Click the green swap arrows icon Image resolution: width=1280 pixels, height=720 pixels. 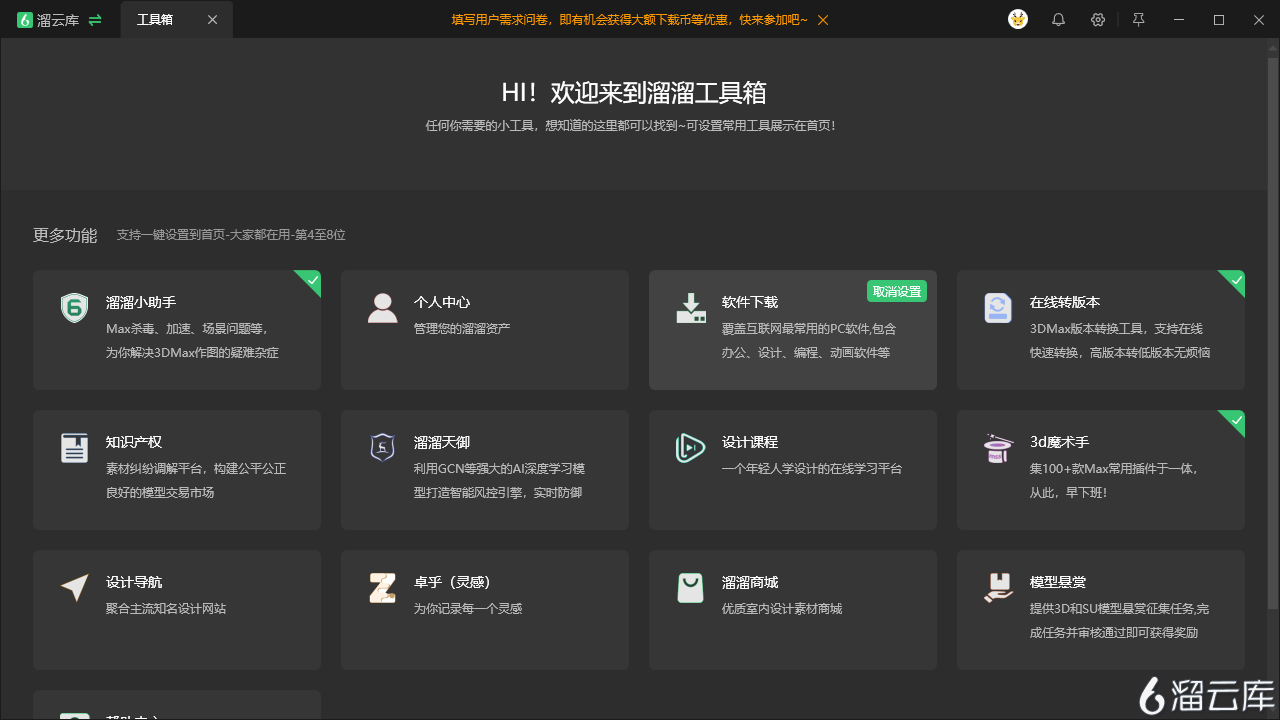95,19
